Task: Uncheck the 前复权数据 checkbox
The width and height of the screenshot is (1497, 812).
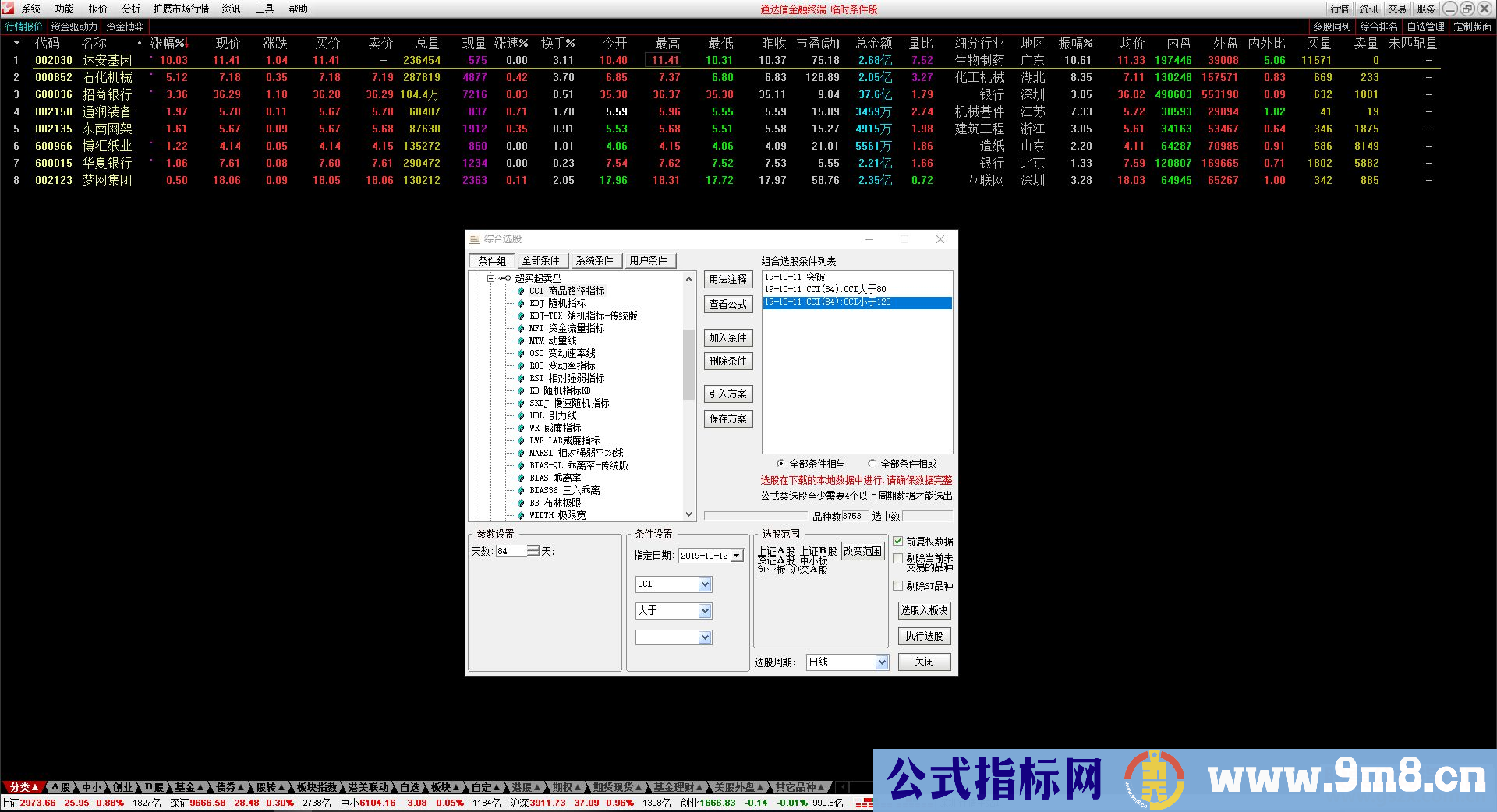Action: point(897,541)
